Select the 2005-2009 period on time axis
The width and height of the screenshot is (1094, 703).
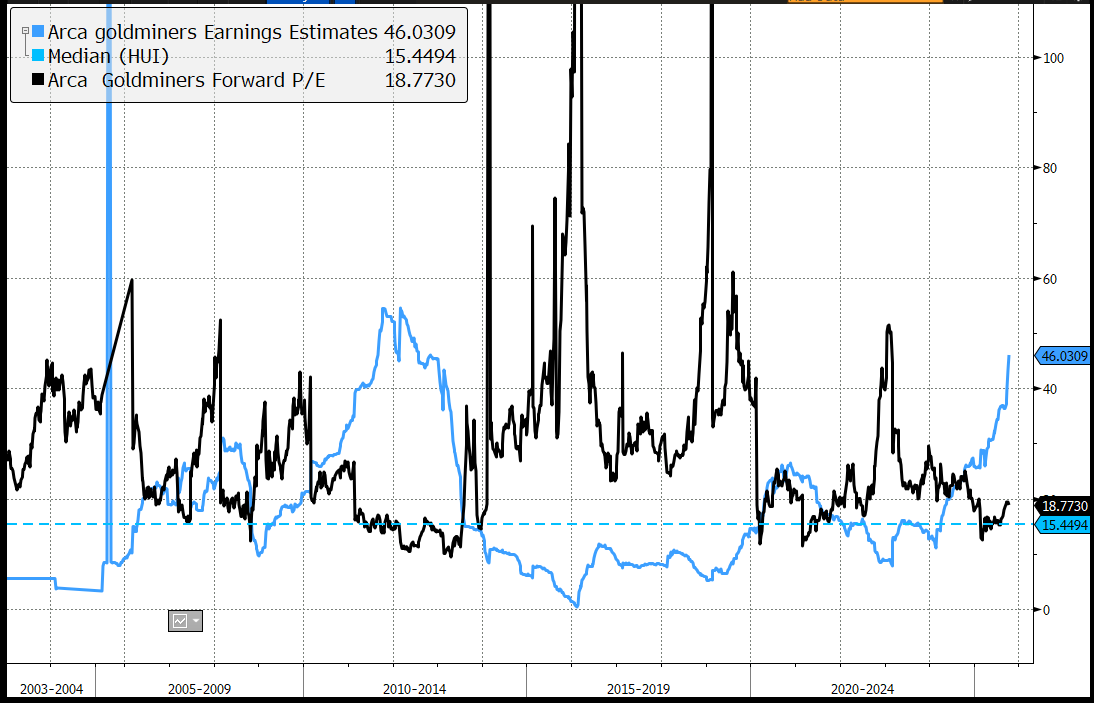tap(200, 689)
